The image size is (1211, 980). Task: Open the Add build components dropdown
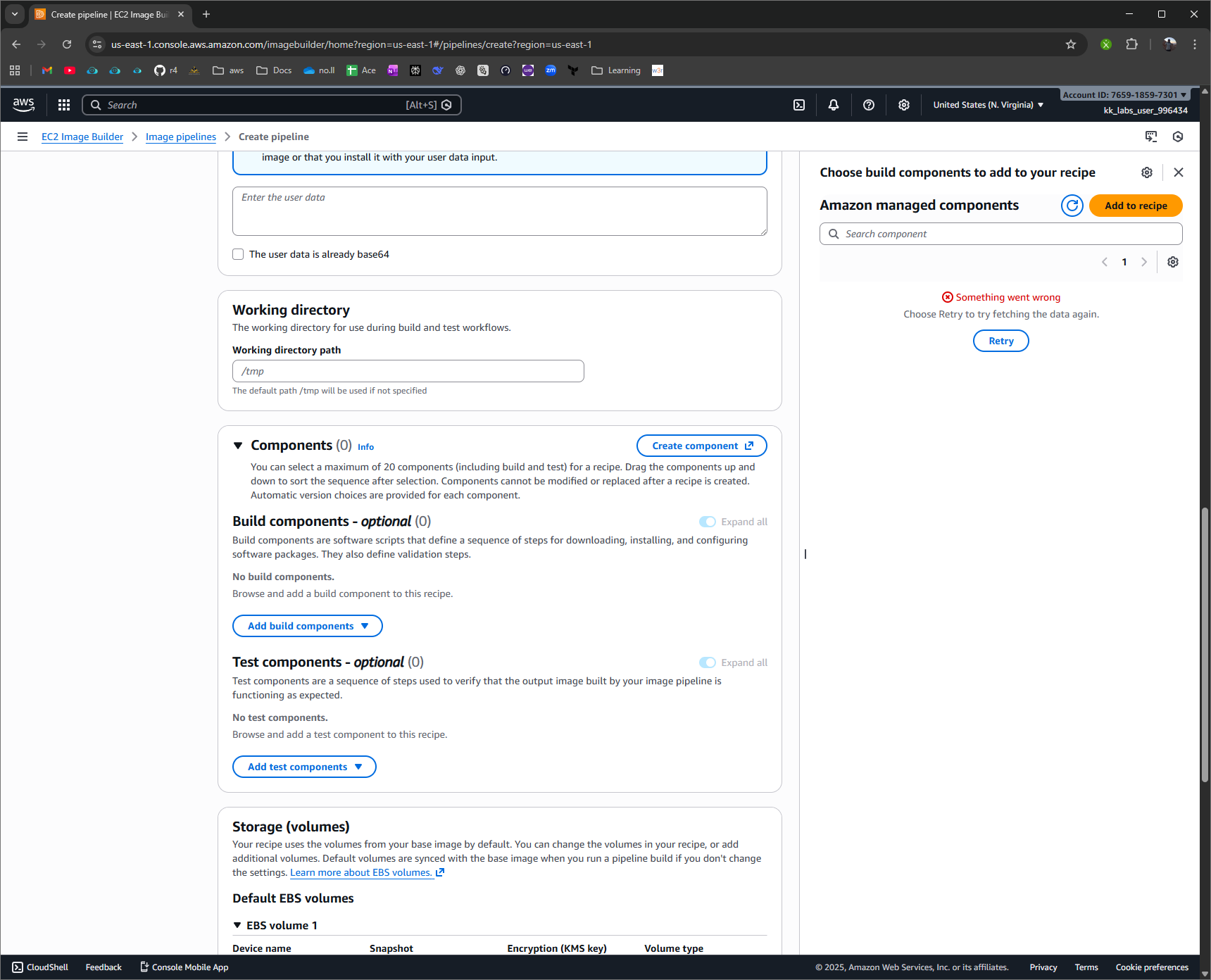point(308,626)
